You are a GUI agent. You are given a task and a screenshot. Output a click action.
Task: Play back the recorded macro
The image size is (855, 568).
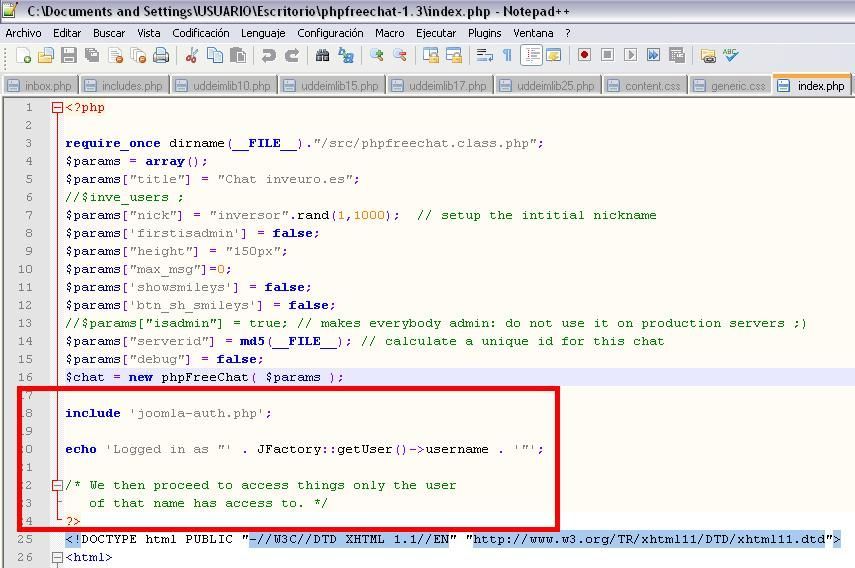[630, 55]
